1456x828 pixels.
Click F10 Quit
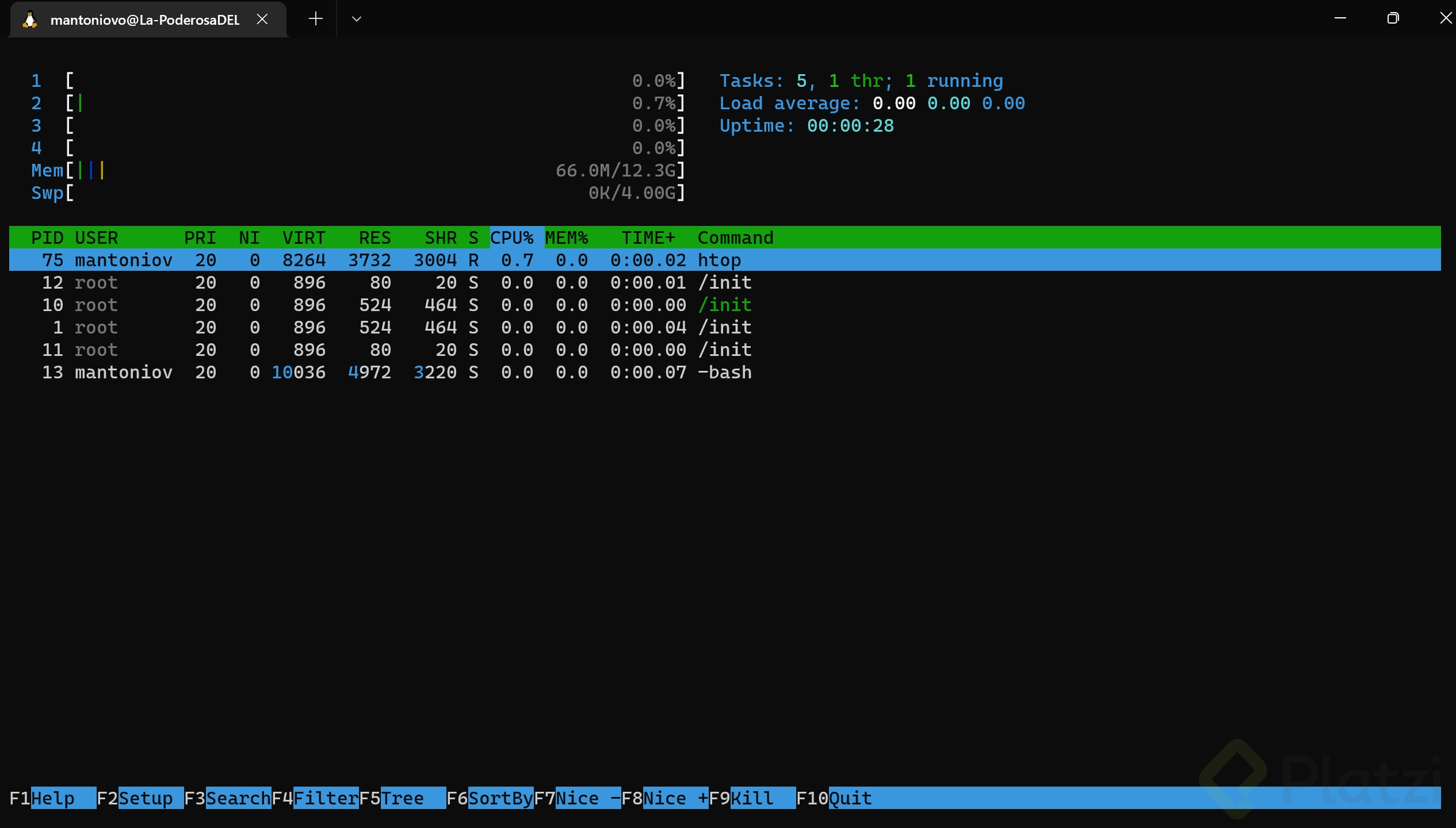(834, 798)
